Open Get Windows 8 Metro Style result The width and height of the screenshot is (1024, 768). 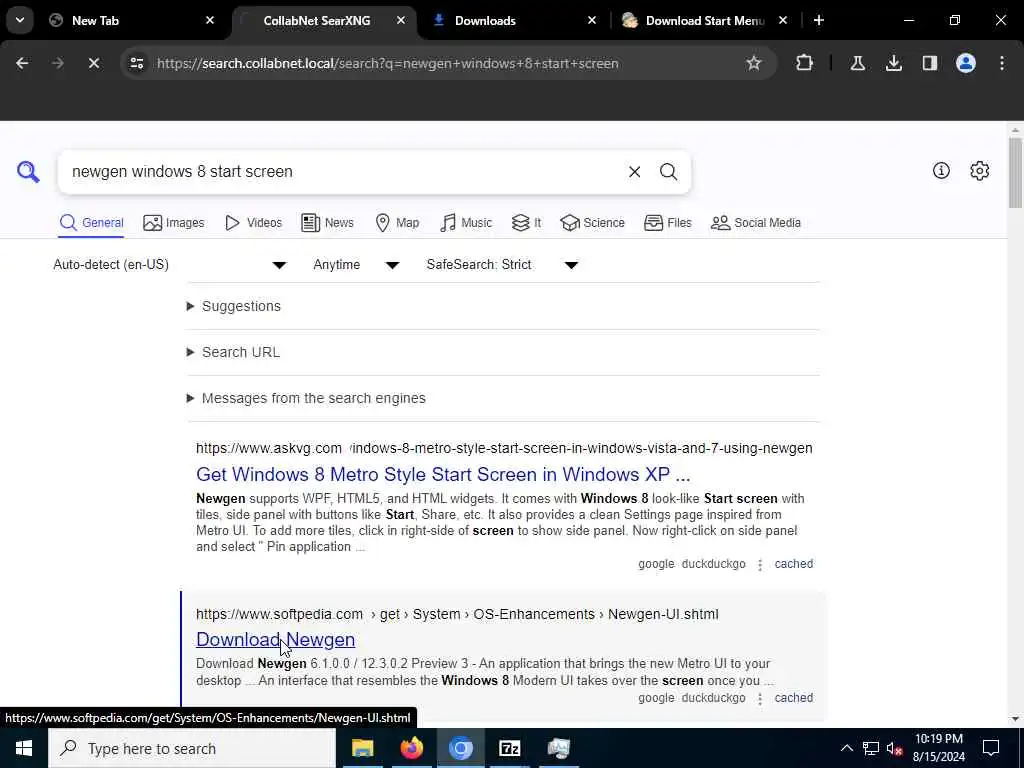tap(443, 474)
